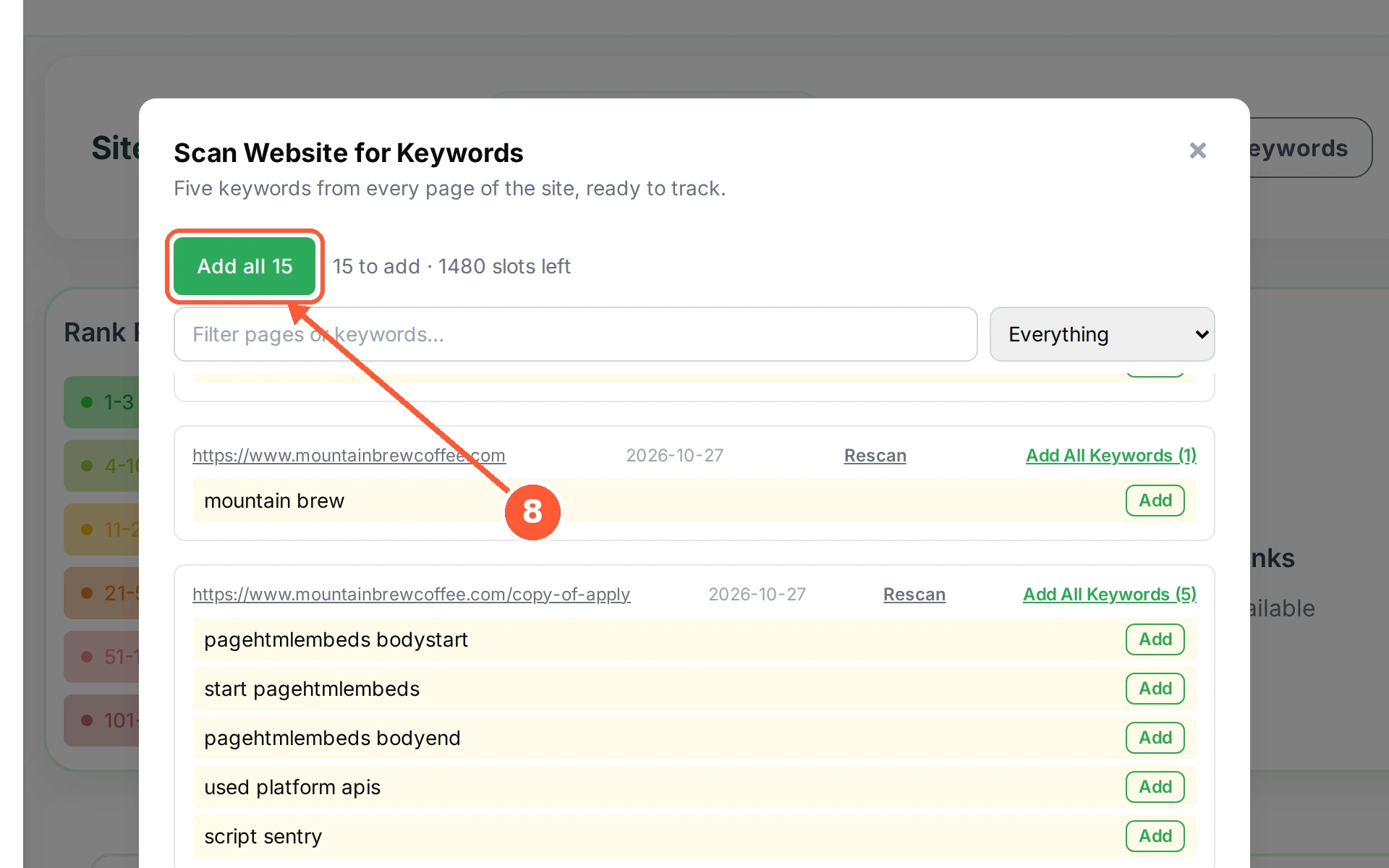Open the Everything filter dropdown
Screen dimensions: 1389x868
[x=1102, y=334]
